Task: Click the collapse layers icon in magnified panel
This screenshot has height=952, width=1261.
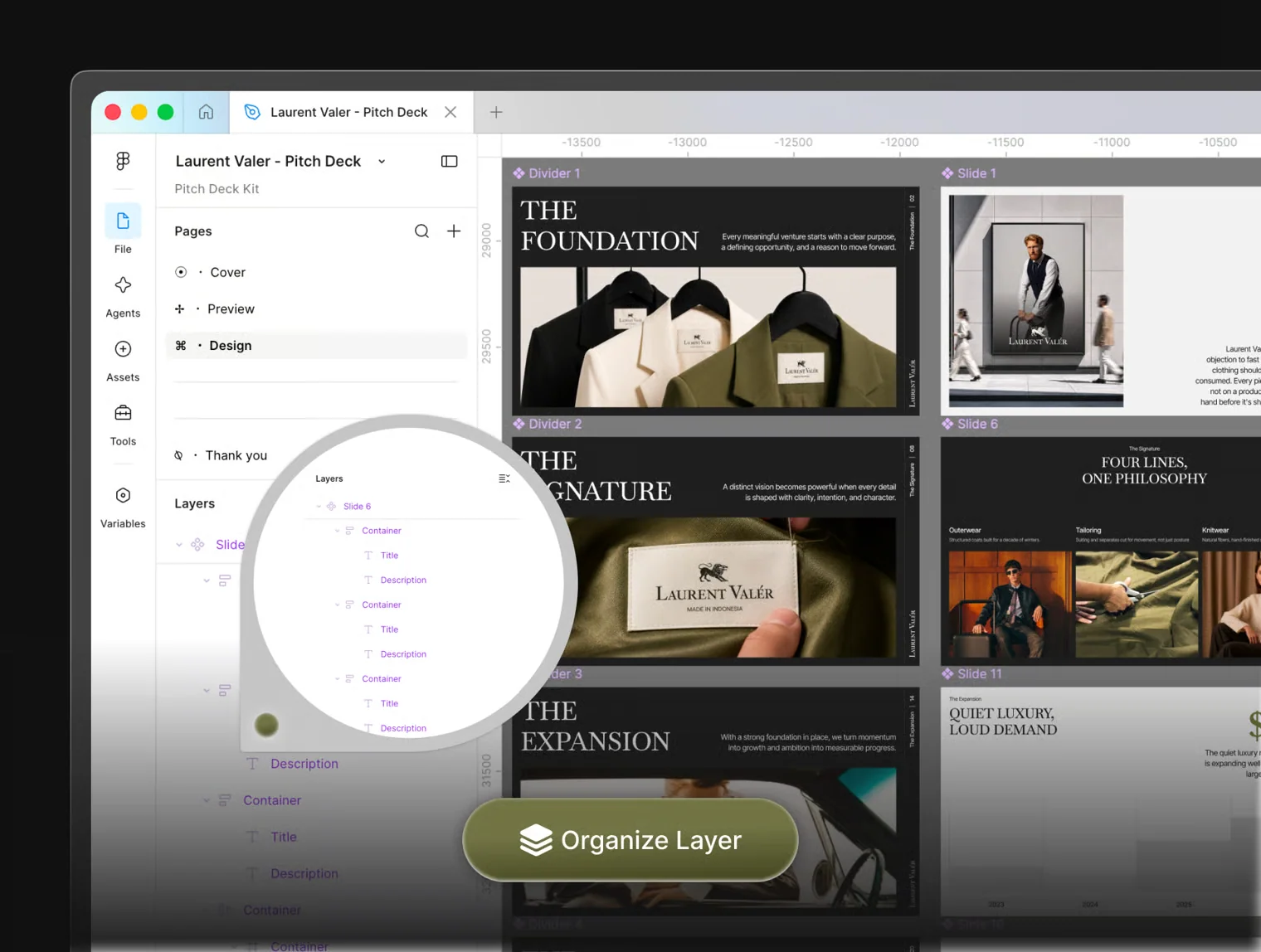Action: [x=504, y=478]
